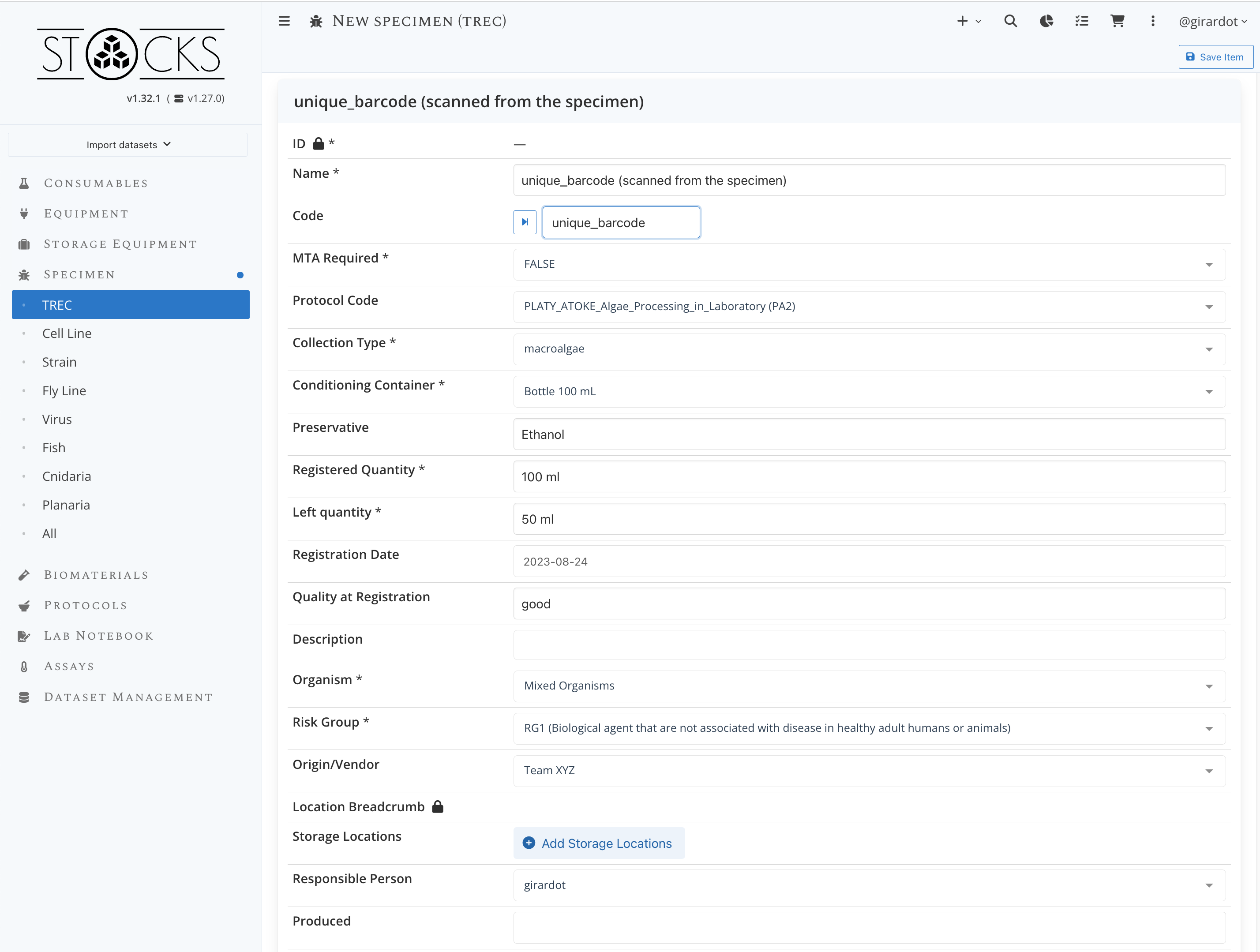Open the shopping cart
Screen dimensions: 1260x952
point(1117,21)
